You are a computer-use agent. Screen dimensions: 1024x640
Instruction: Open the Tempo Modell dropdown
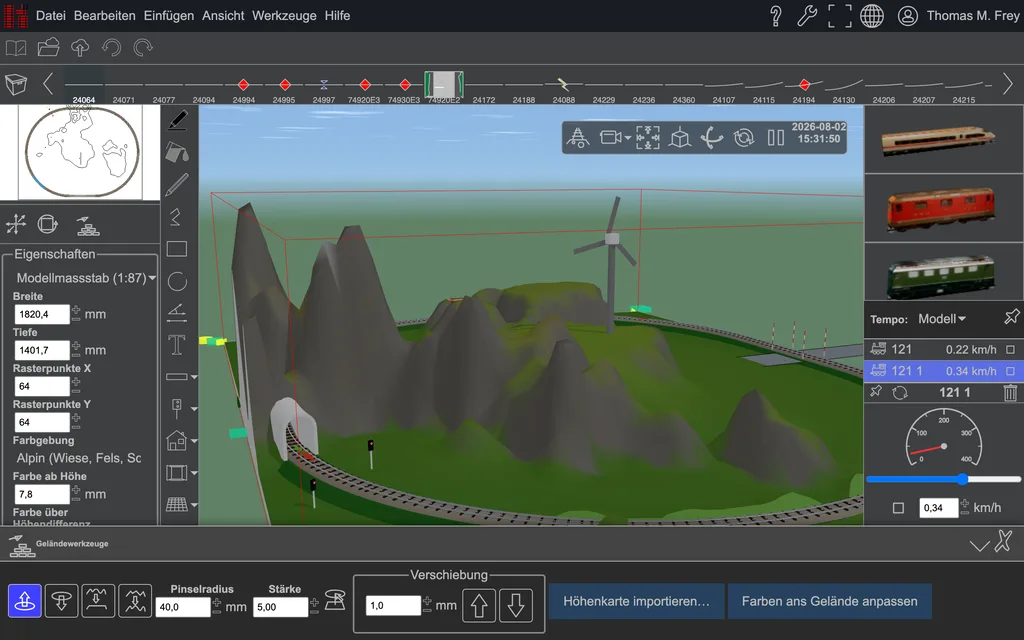(x=942, y=319)
